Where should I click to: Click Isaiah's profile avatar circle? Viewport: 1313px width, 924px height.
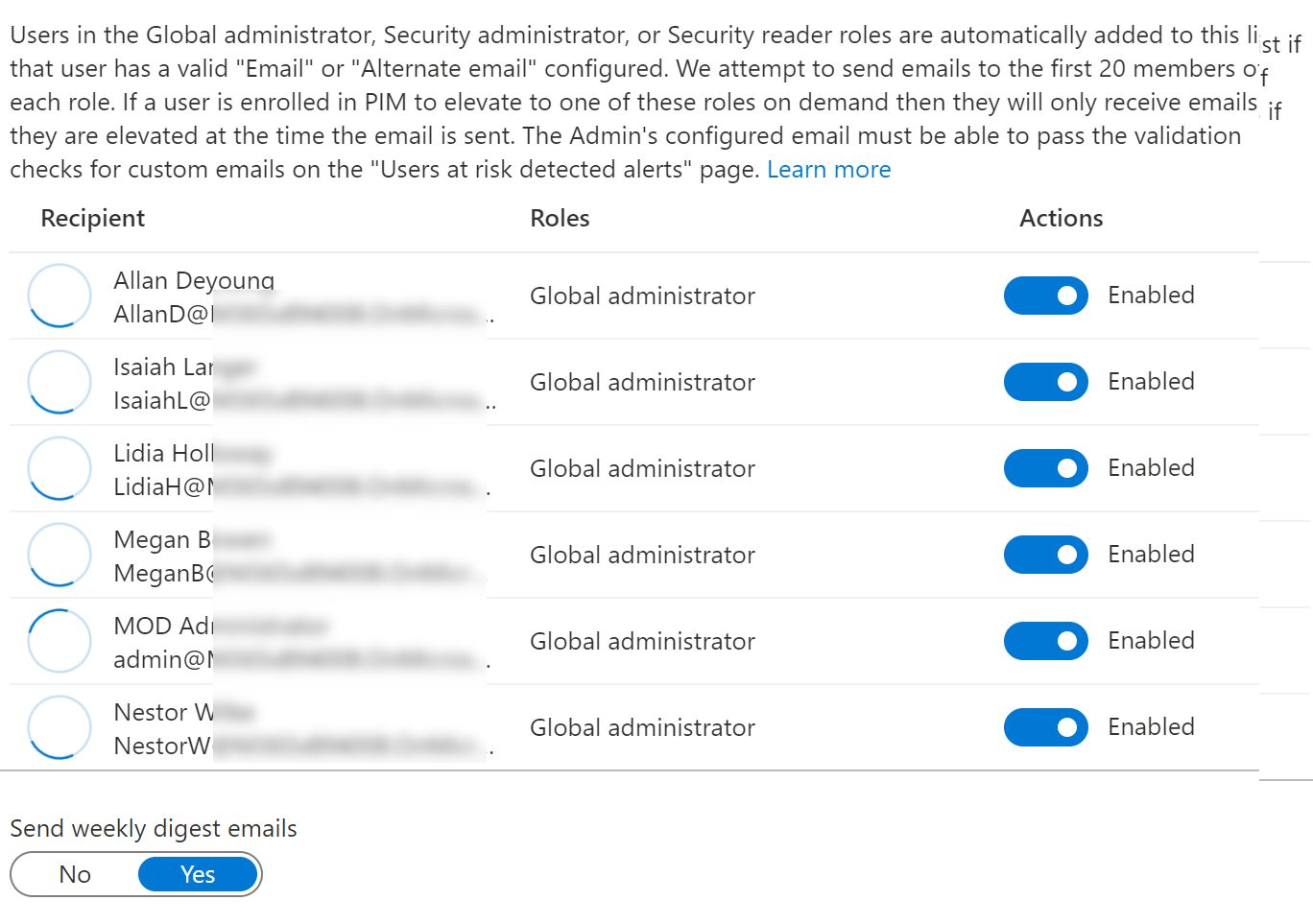60,382
